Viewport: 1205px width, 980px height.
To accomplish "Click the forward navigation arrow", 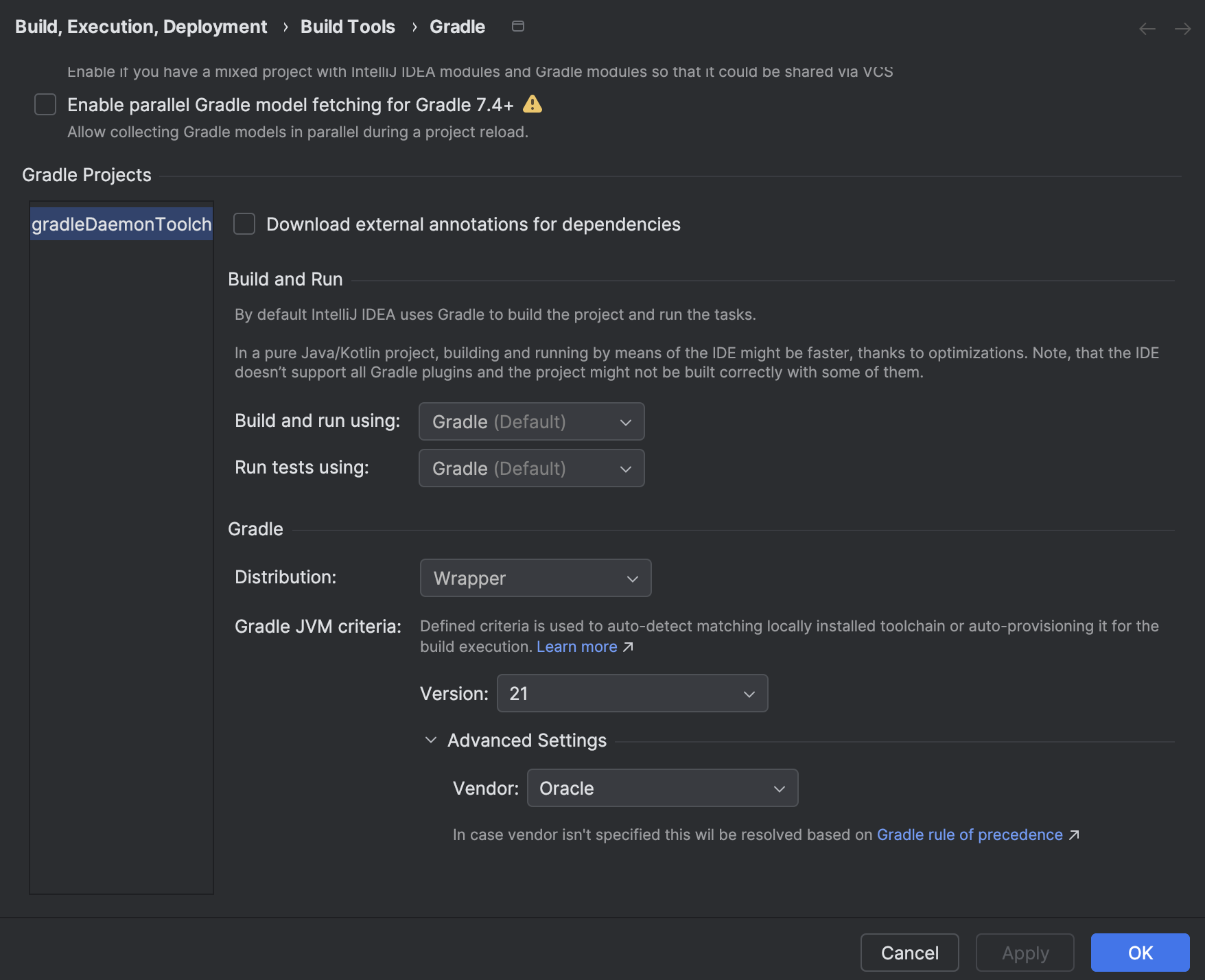I will (x=1182, y=28).
